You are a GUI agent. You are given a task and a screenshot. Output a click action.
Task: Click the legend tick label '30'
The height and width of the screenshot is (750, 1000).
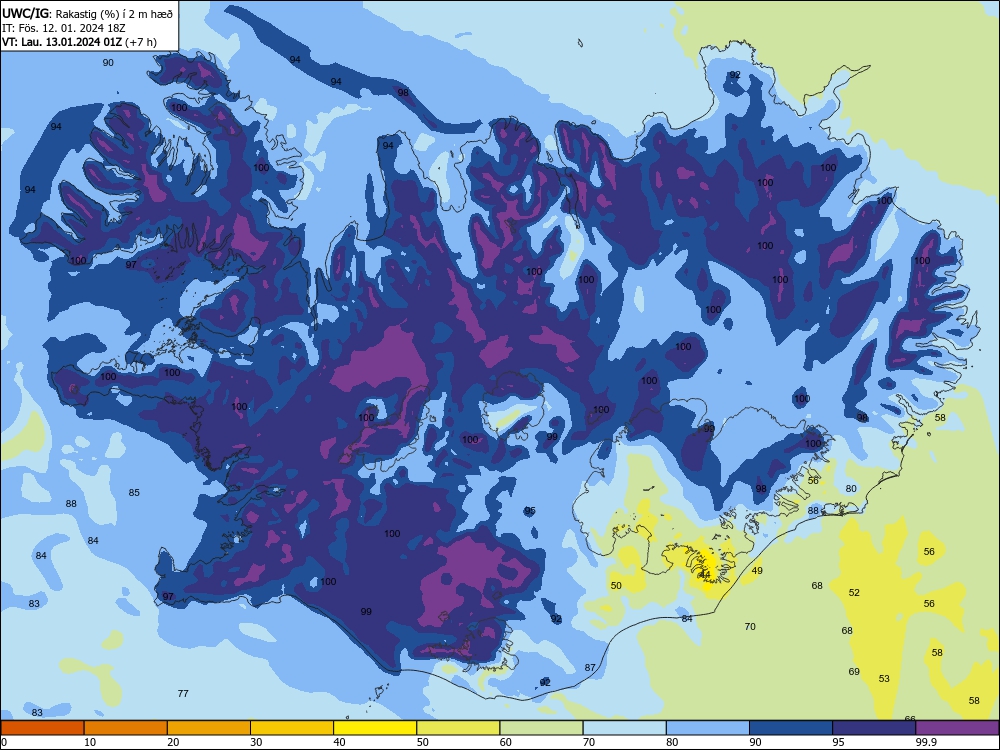tap(256, 742)
